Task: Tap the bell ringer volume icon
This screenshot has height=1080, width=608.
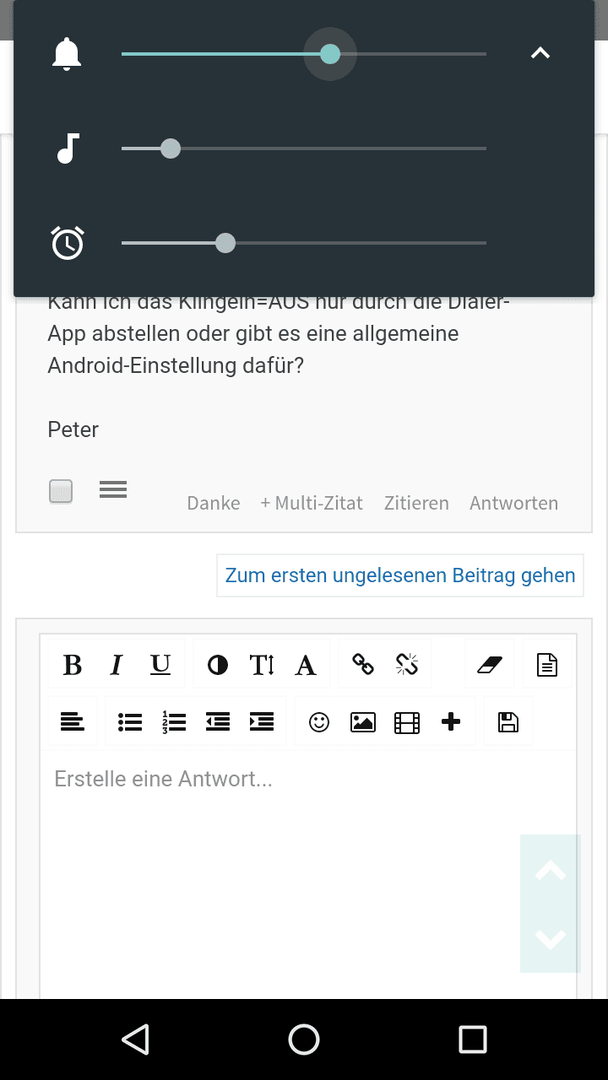Action: 67,54
